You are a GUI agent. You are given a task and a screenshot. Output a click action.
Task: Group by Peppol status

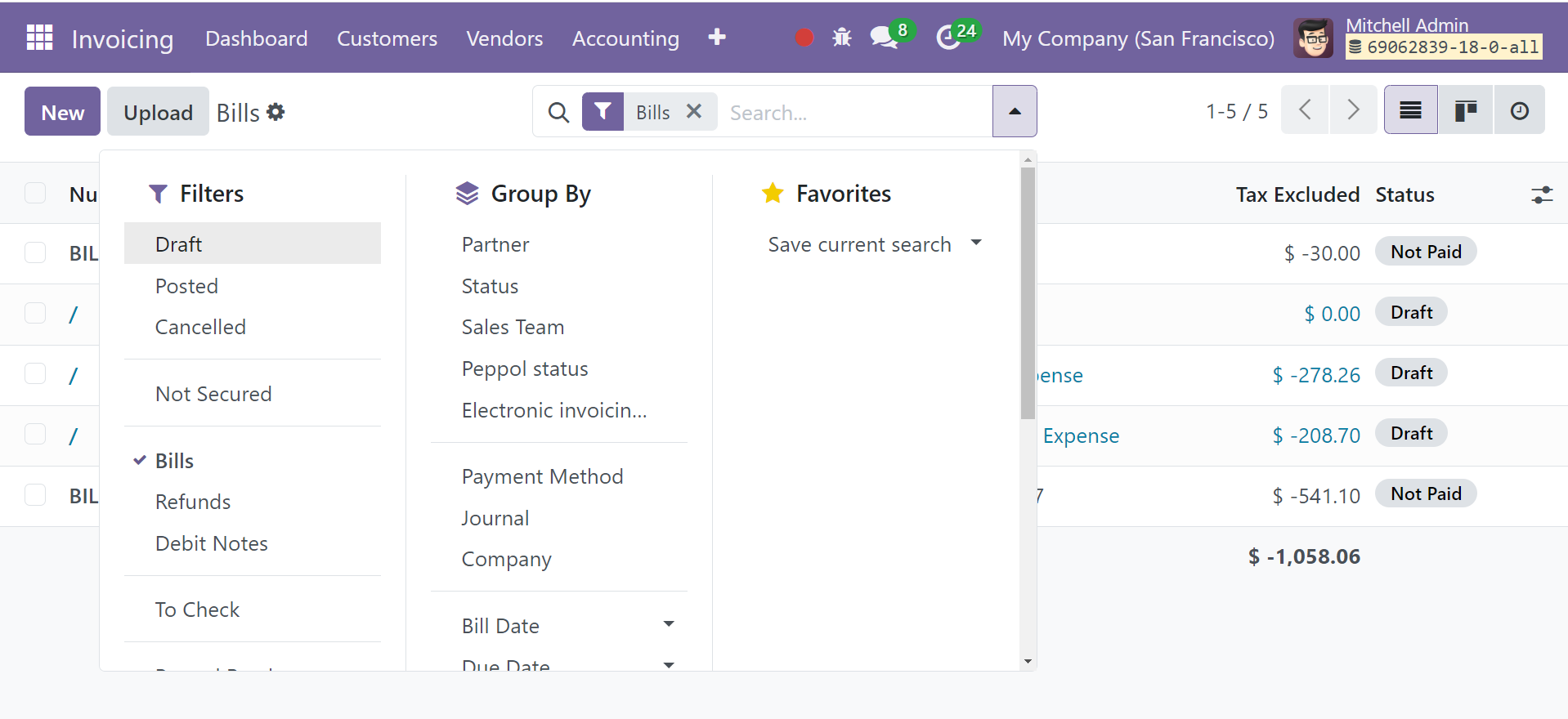point(559,368)
